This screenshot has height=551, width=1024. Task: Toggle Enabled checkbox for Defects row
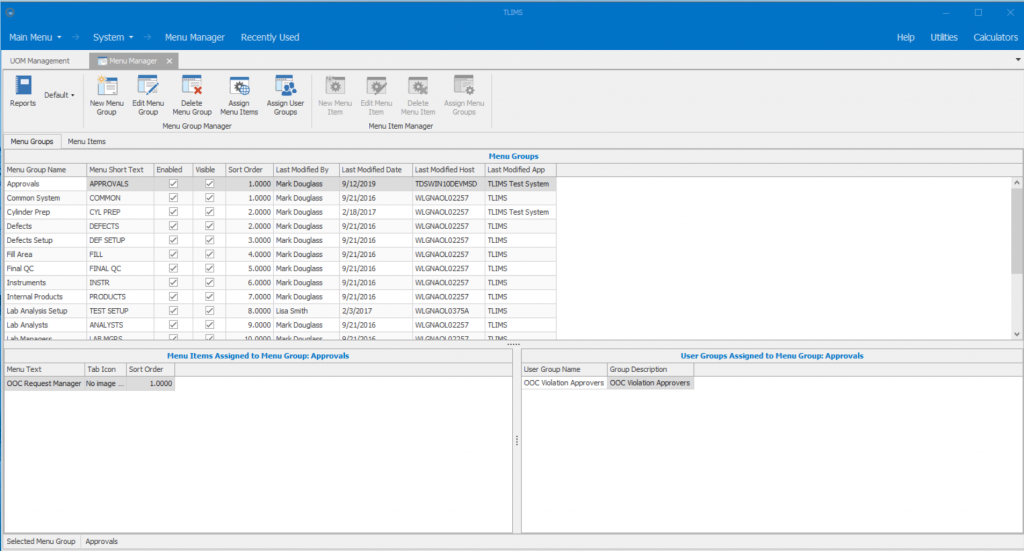pyautogui.click(x=173, y=226)
